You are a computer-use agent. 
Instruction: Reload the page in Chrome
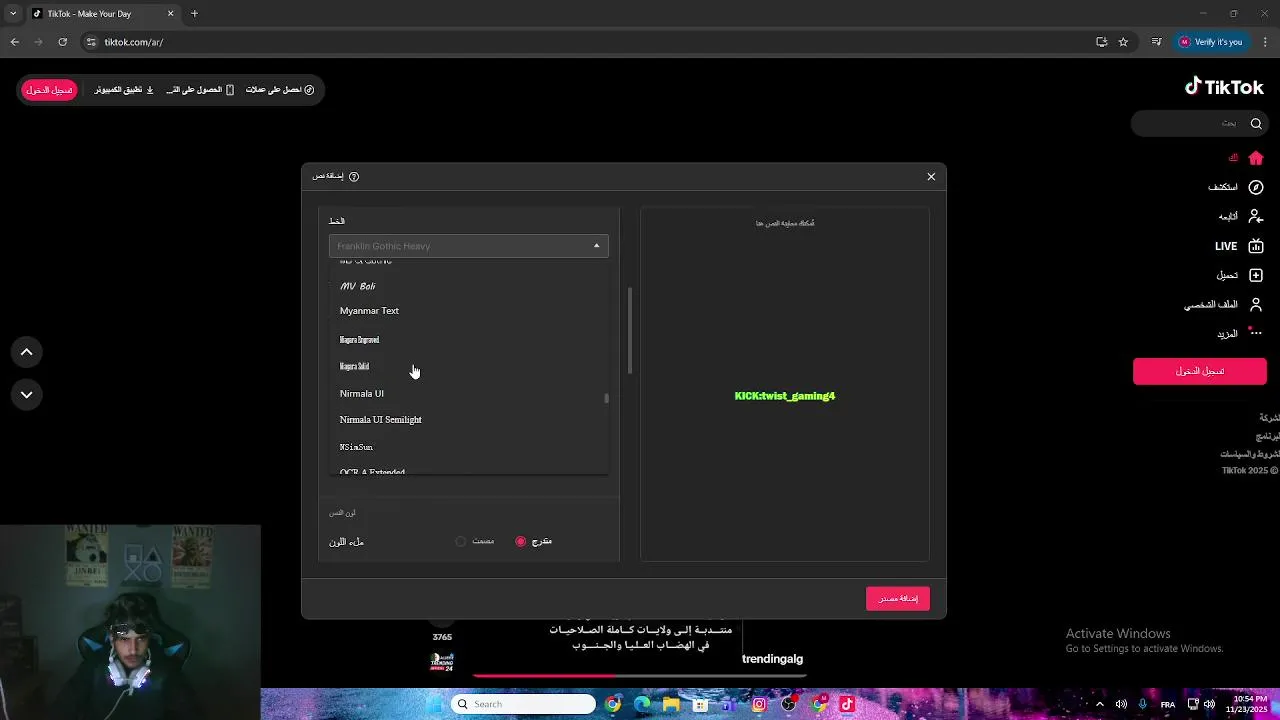pos(62,42)
